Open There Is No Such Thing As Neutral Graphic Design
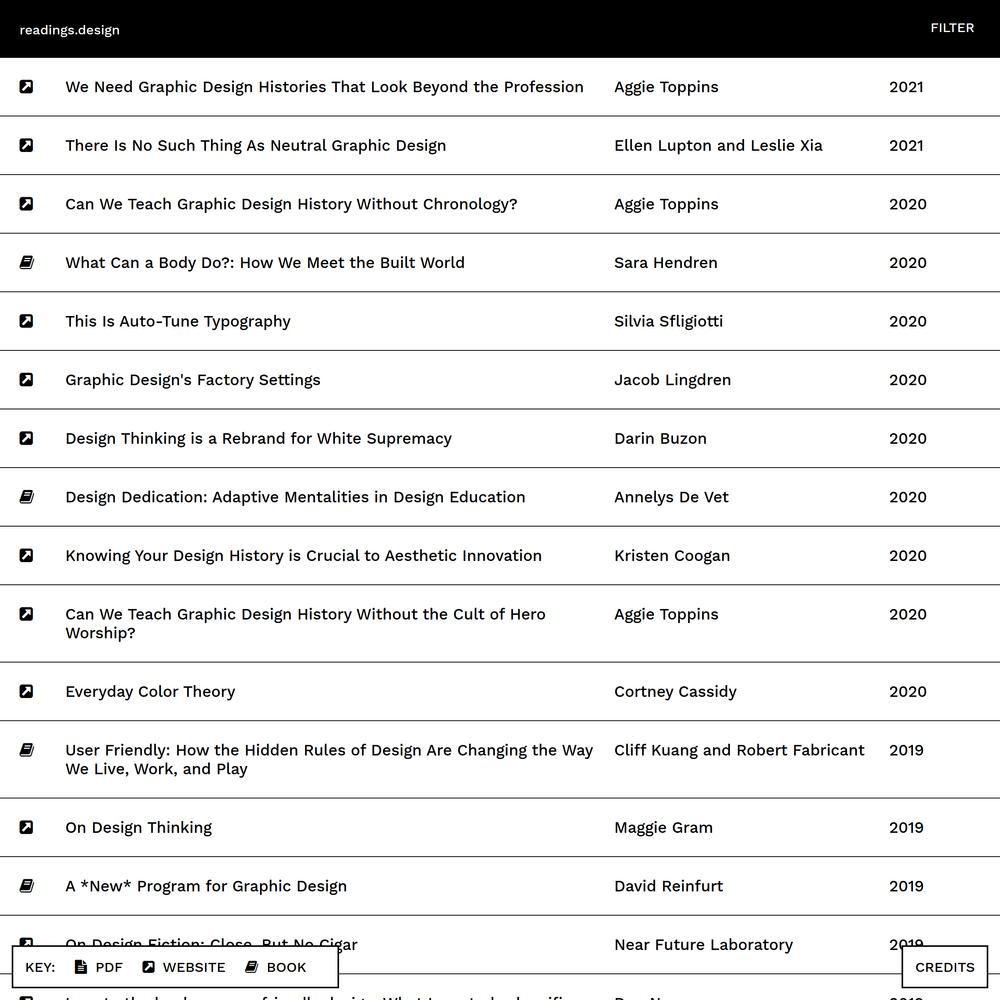Screen dimensions: 1000x1000 click(255, 146)
